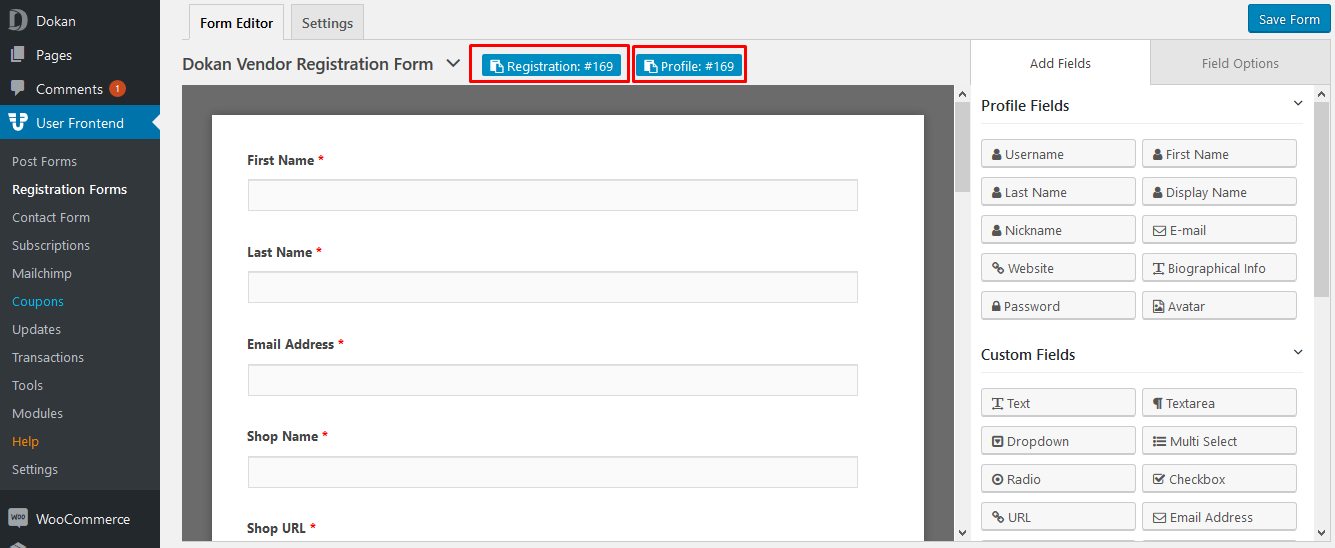Open Post Forms in sidebar
Viewport: 1335px width, 548px height.
(x=44, y=161)
